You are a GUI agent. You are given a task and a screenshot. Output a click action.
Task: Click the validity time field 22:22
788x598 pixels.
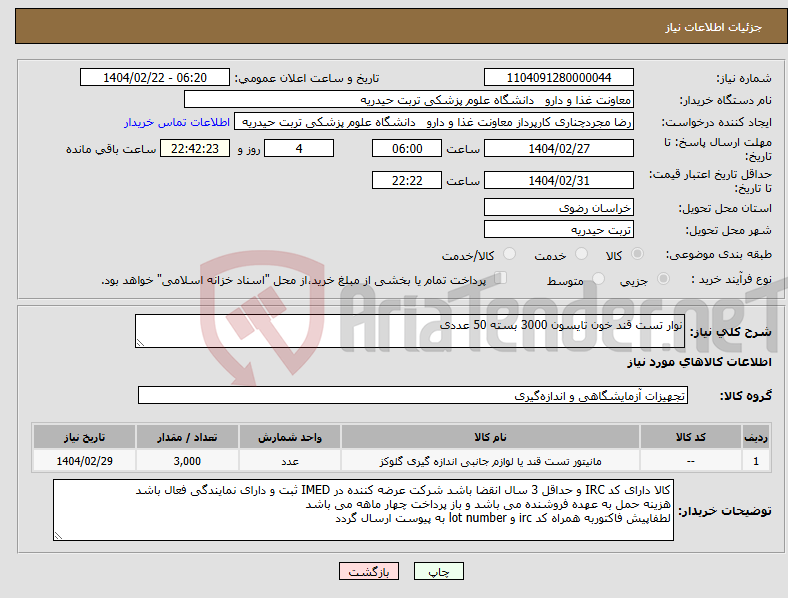[x=407, y=180]
